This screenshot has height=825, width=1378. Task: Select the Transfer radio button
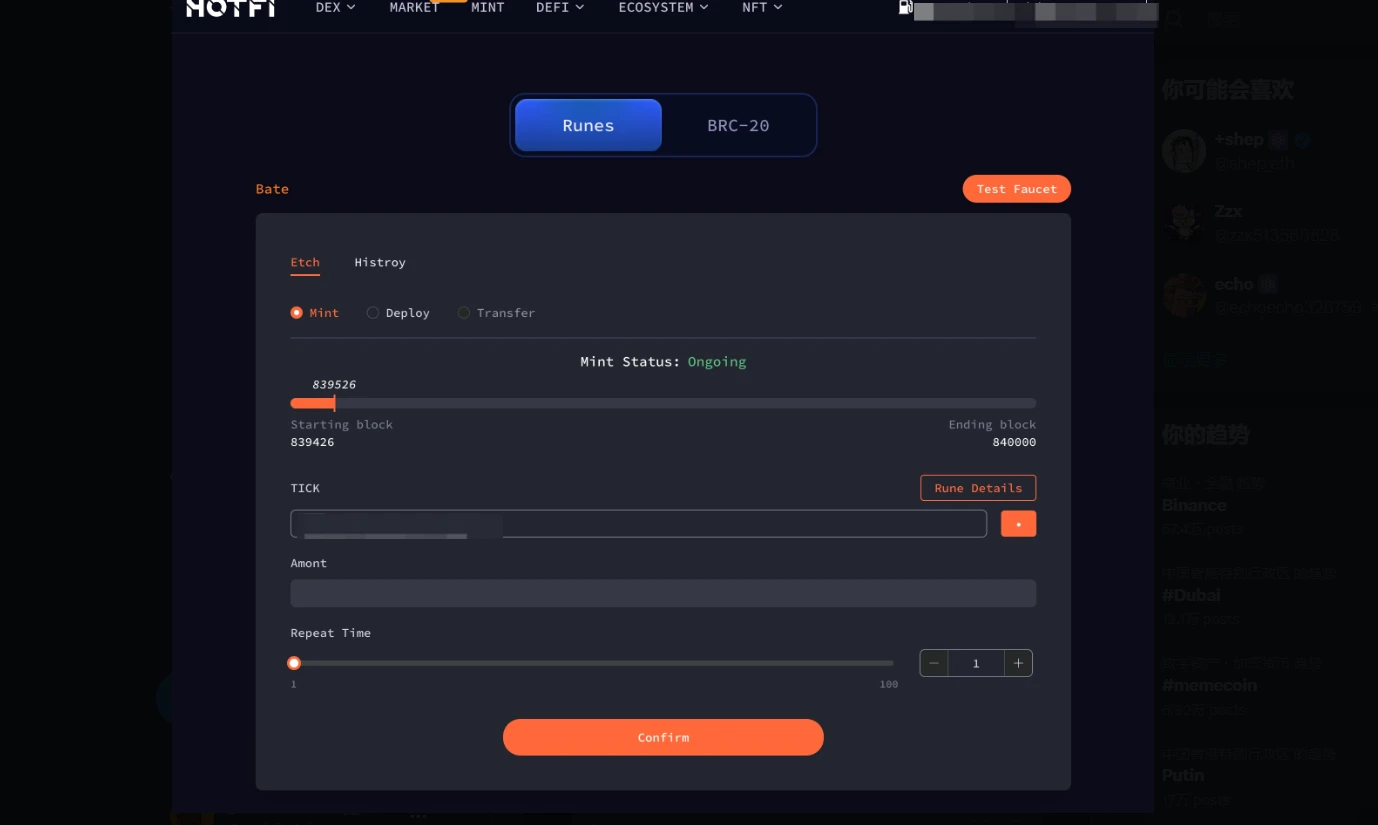tap(464, 312)
